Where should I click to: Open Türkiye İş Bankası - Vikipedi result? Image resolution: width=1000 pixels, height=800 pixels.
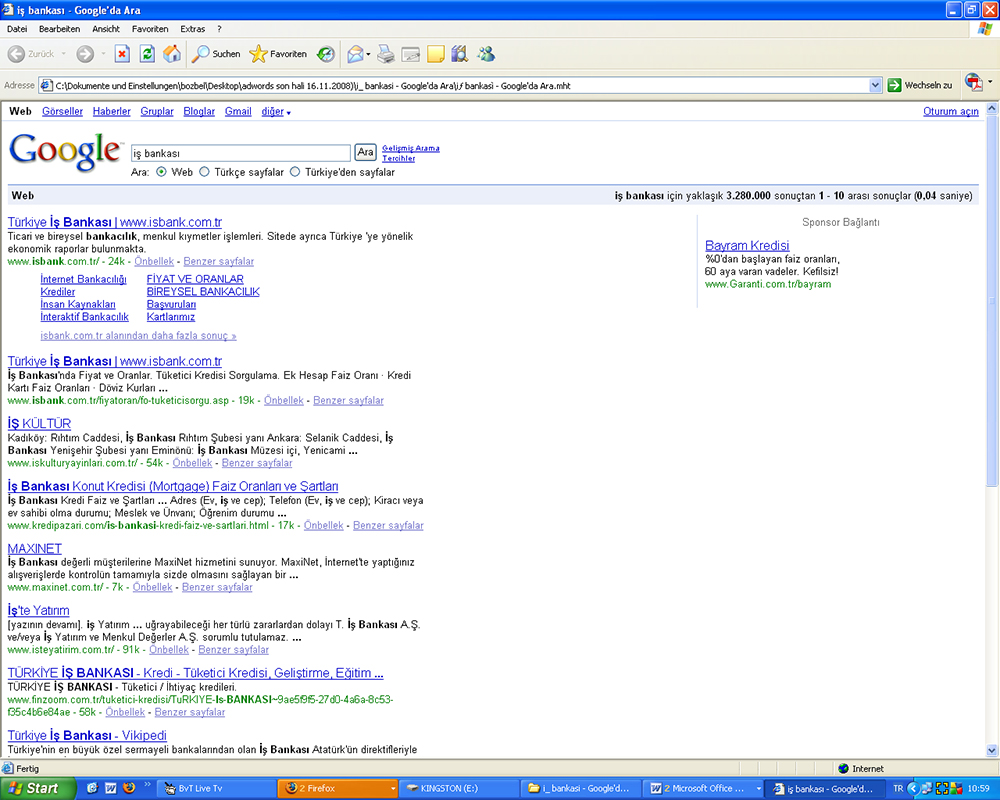pos(87,736)
